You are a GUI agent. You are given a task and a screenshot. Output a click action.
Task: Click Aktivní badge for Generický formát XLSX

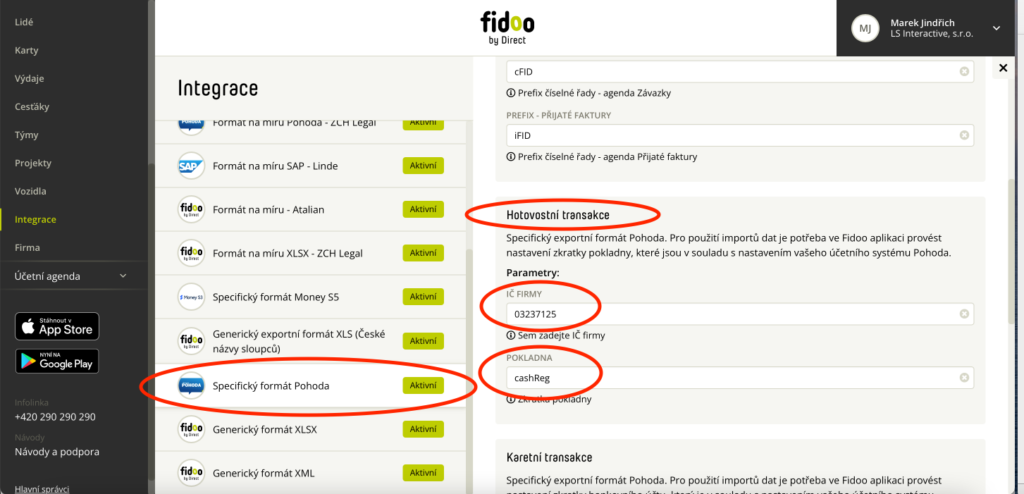click(423, 429)
